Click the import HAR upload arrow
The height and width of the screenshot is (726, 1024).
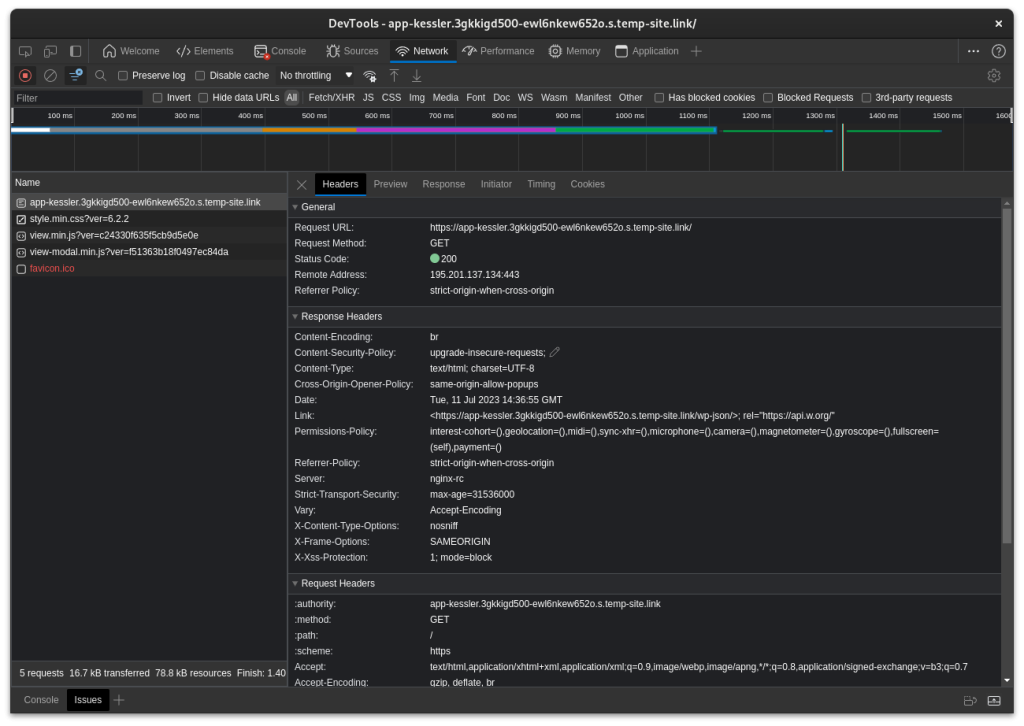394,75
